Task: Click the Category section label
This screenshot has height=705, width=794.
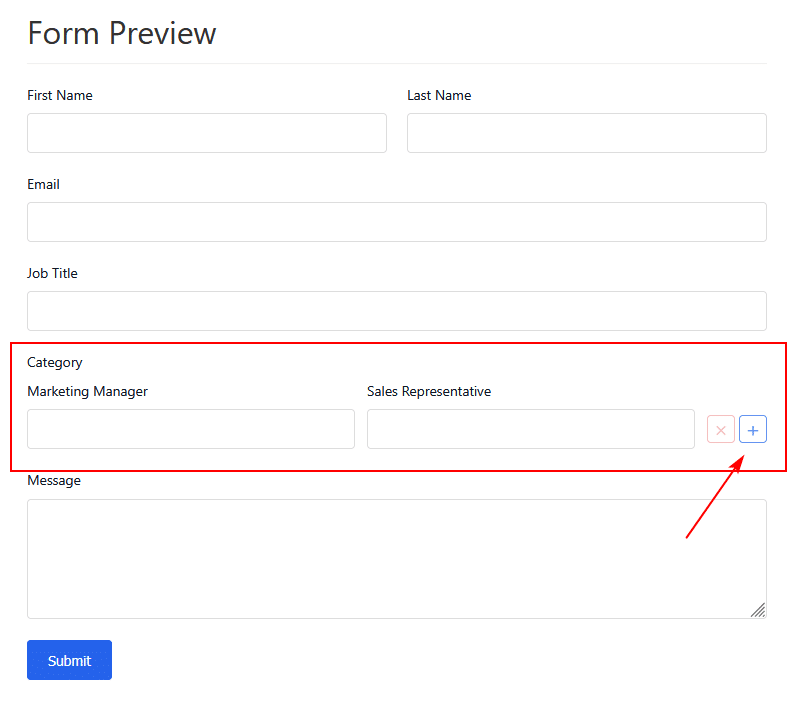Action: 55,363
